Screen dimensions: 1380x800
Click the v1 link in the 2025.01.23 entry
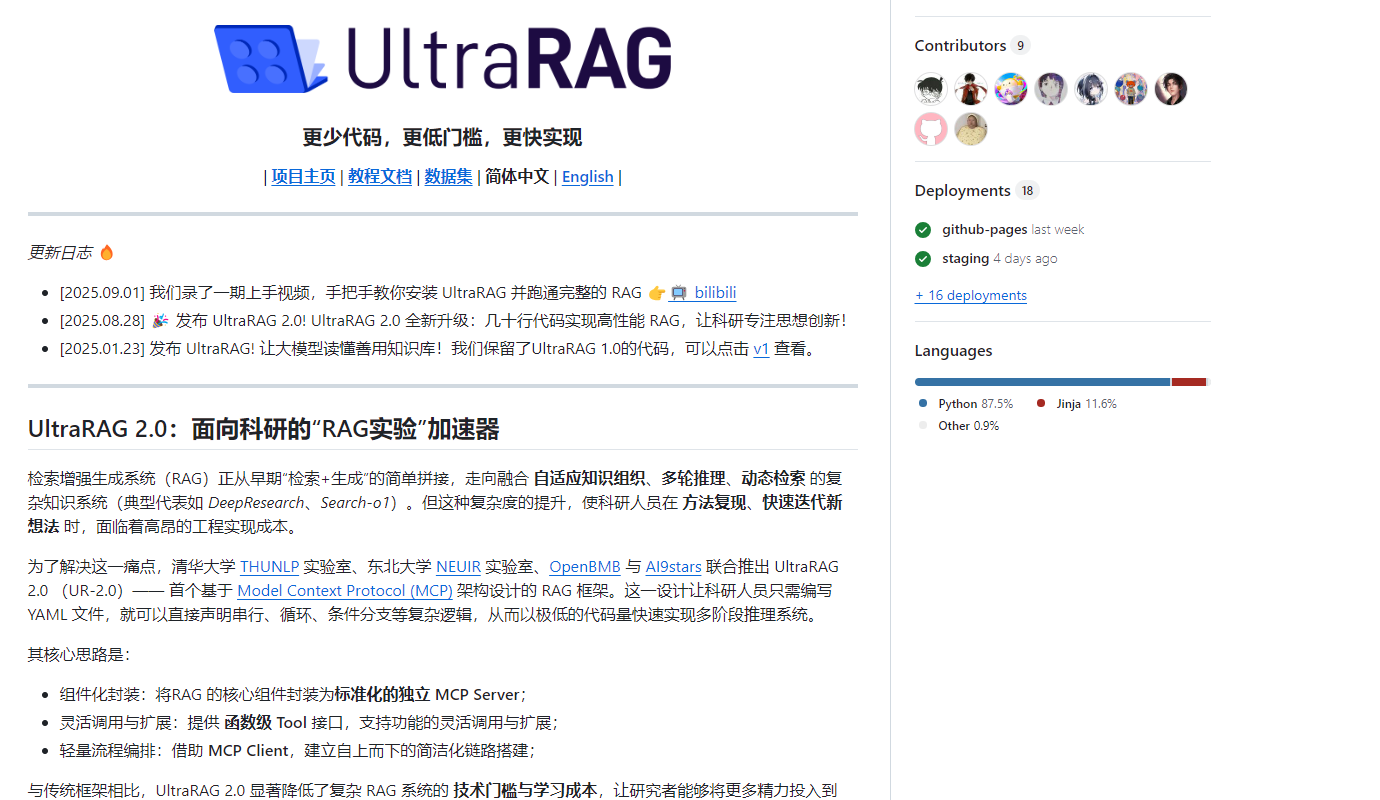coord(761,349)
